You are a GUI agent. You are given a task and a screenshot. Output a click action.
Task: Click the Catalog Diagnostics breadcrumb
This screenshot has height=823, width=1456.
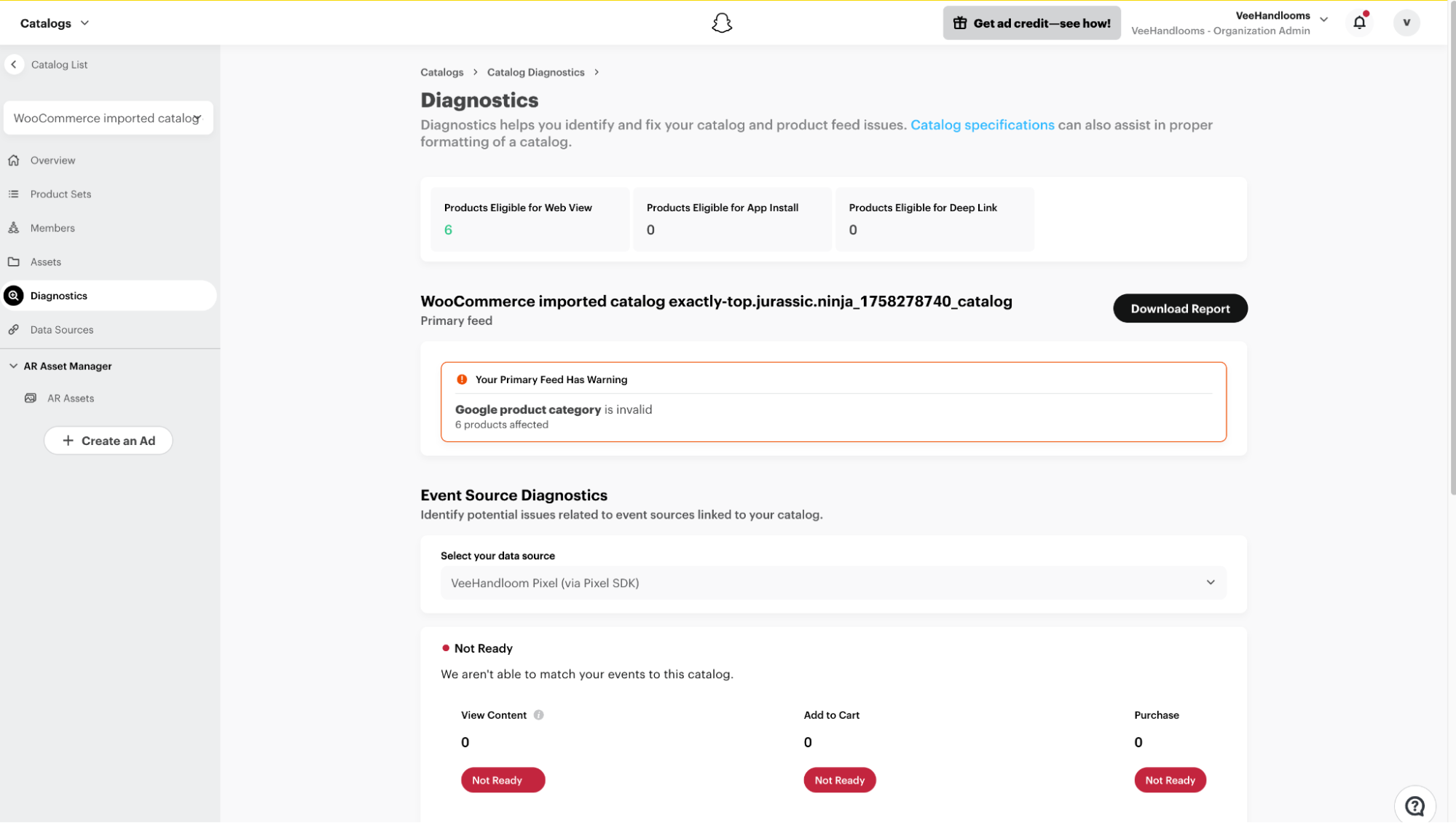[x=535, y=72]
